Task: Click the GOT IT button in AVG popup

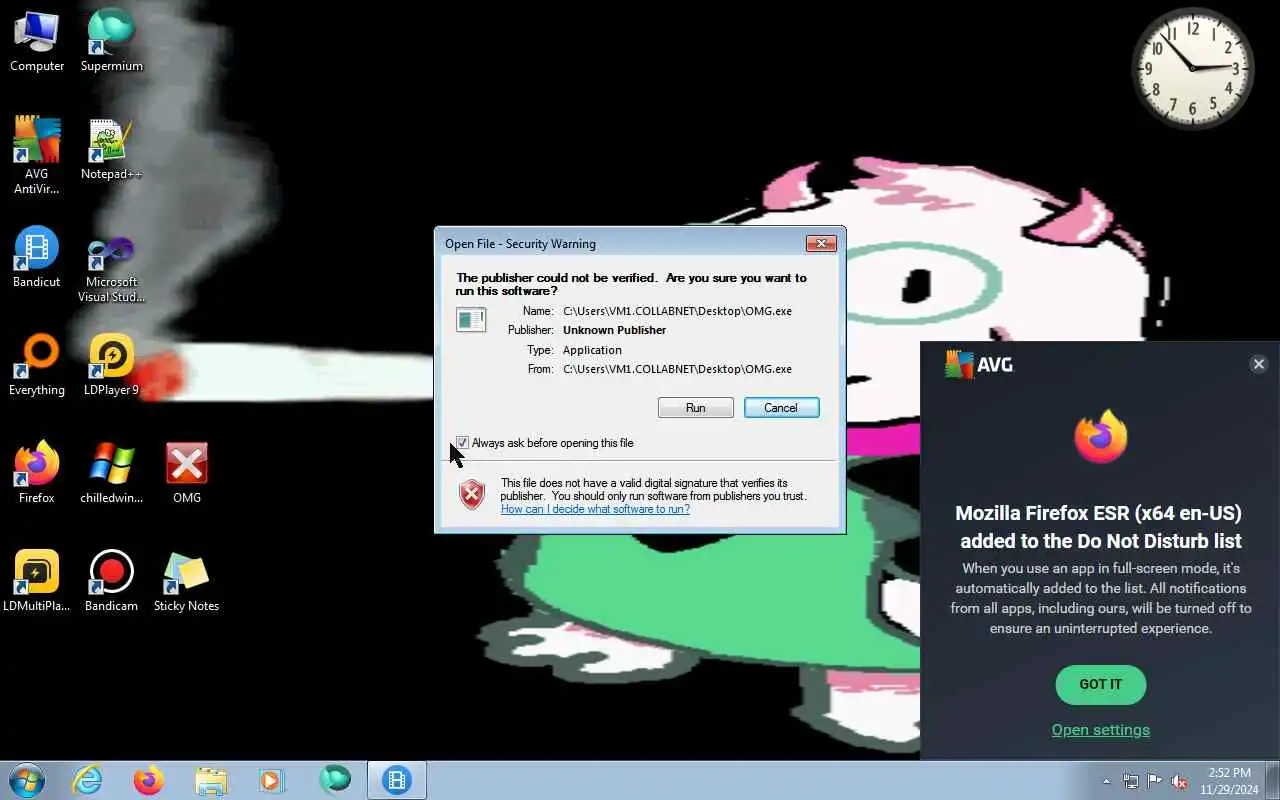Action: pyautogui.click(x=1100, y=685)
